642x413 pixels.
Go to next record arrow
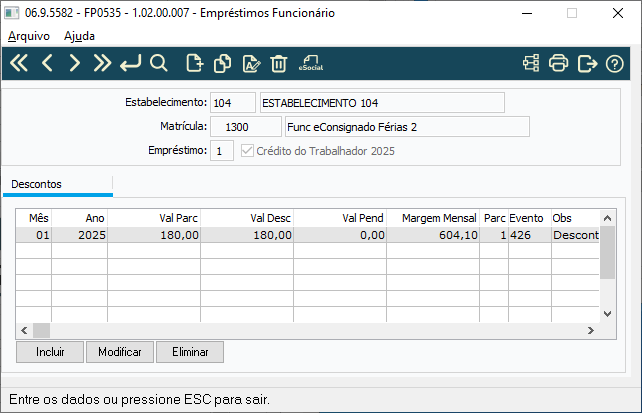coord(74,63)
